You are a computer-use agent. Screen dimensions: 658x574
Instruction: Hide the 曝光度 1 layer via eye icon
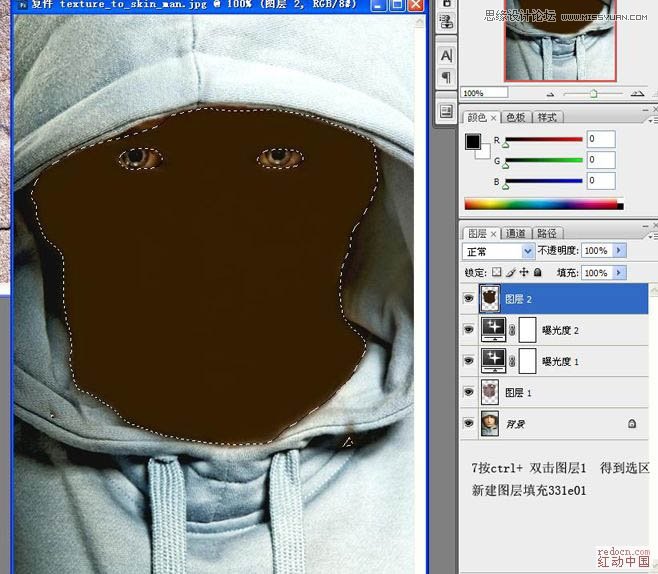(x=468, y=360)
